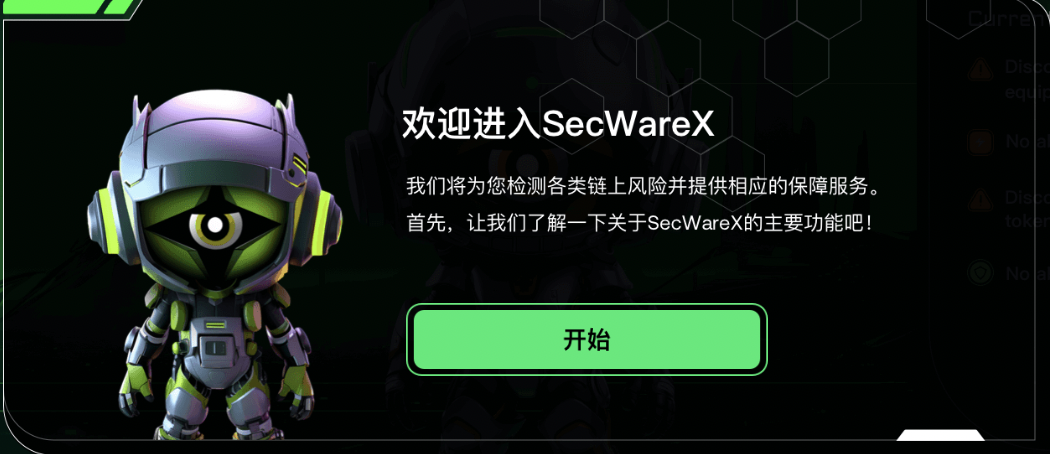The height and width of the screenshot is (454, 1050).
Task: Open the first Disco… equip… risk item
Action: pos(1027,79)
